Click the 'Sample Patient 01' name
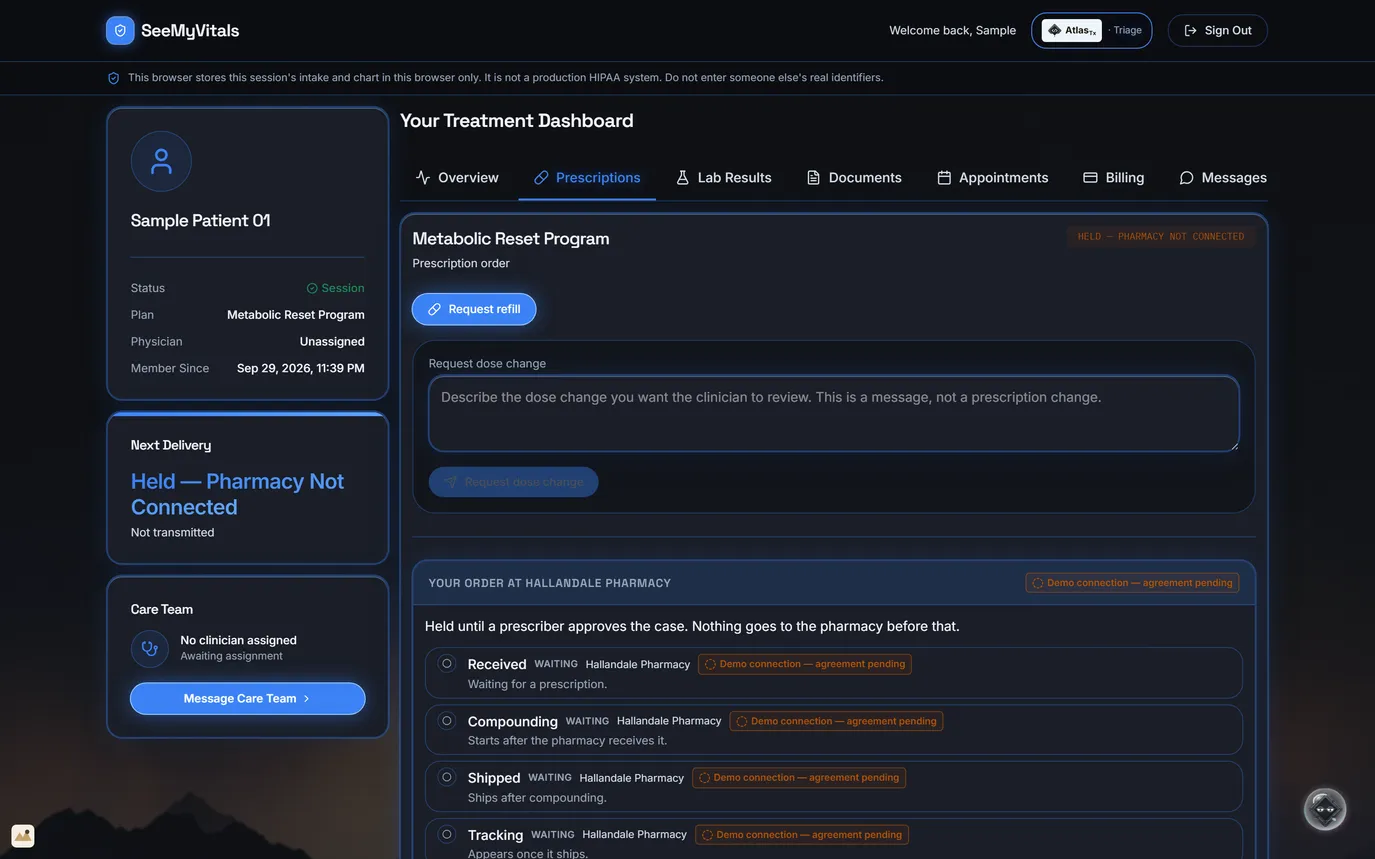Image resolution: width=1375 pixels, height=859 pixels. coord(201,220)
